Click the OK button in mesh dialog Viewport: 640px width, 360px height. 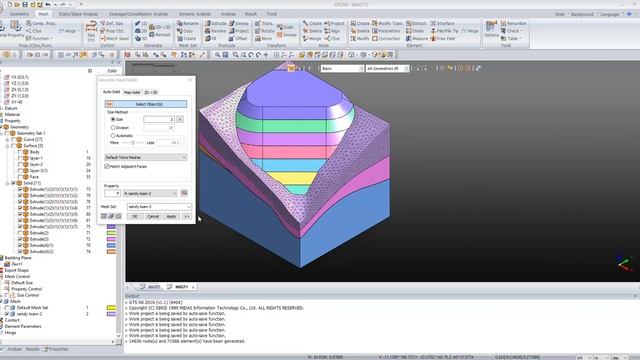pos(134,216)
